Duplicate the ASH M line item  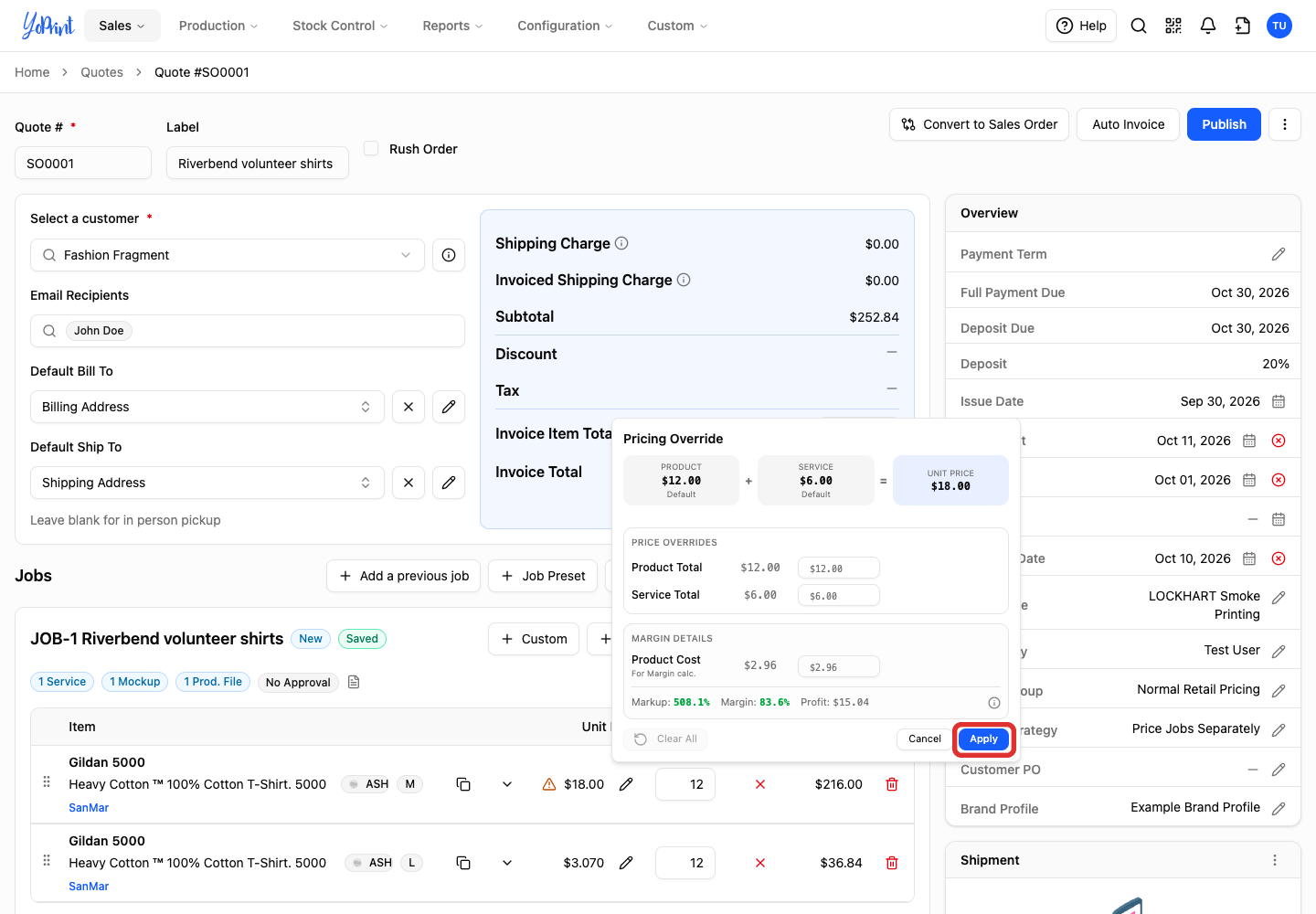click(x=463, y=784)
